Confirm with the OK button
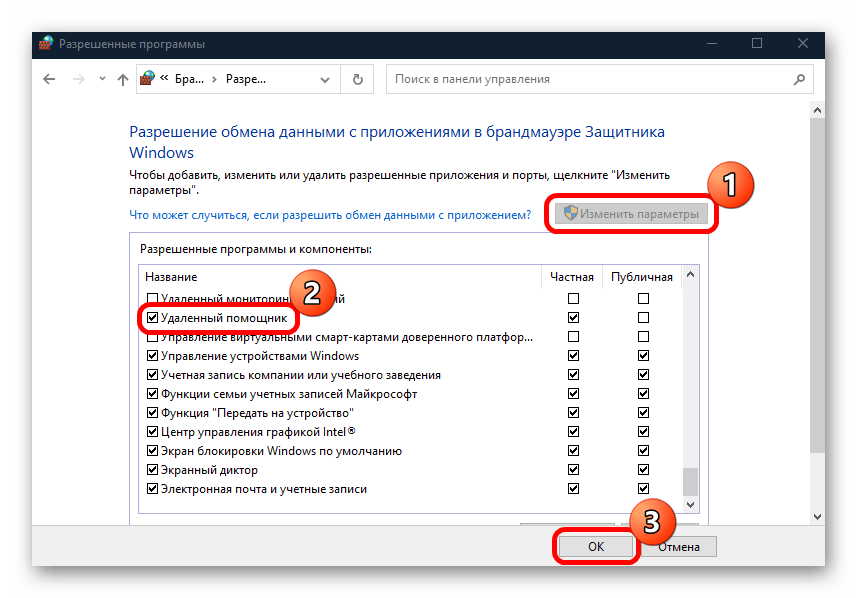The width and height of the screenshot is (857, 598). pos(596,547)
